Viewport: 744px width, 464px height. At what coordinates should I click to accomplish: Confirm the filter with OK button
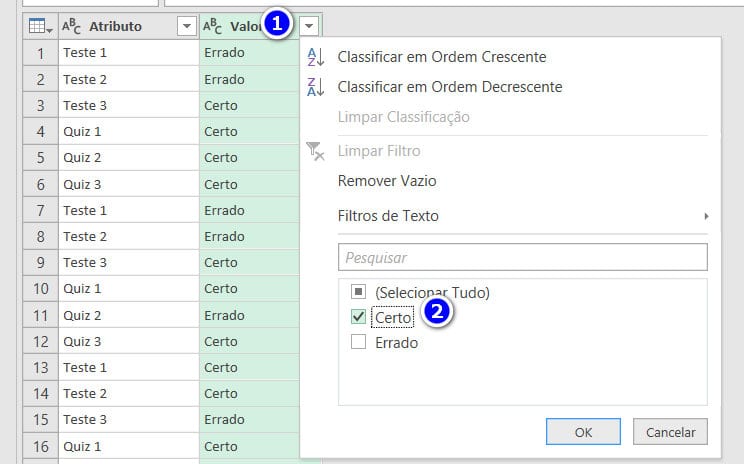(x=583, y=432)
